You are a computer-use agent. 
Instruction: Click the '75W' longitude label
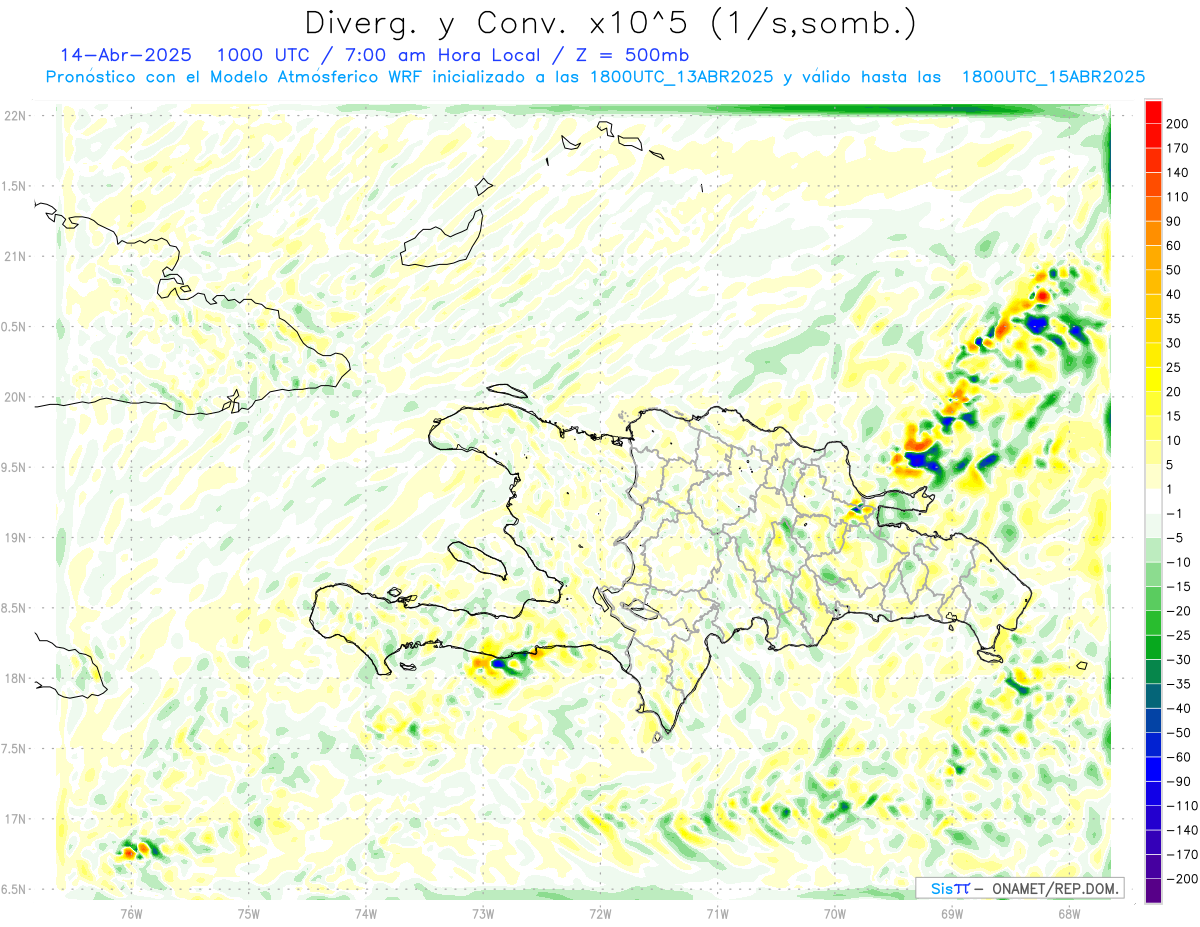coord(249,913)
